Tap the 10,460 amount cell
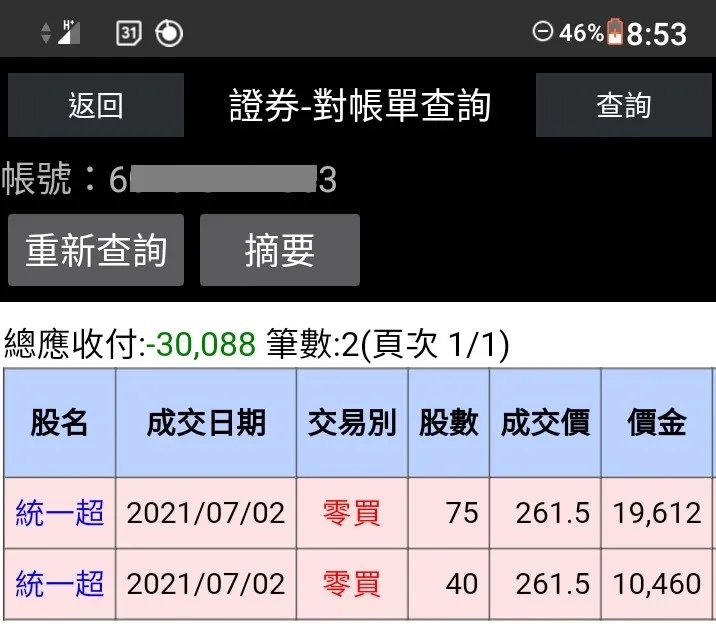Viewport: 716px width, 624px height. click(657, 584)
